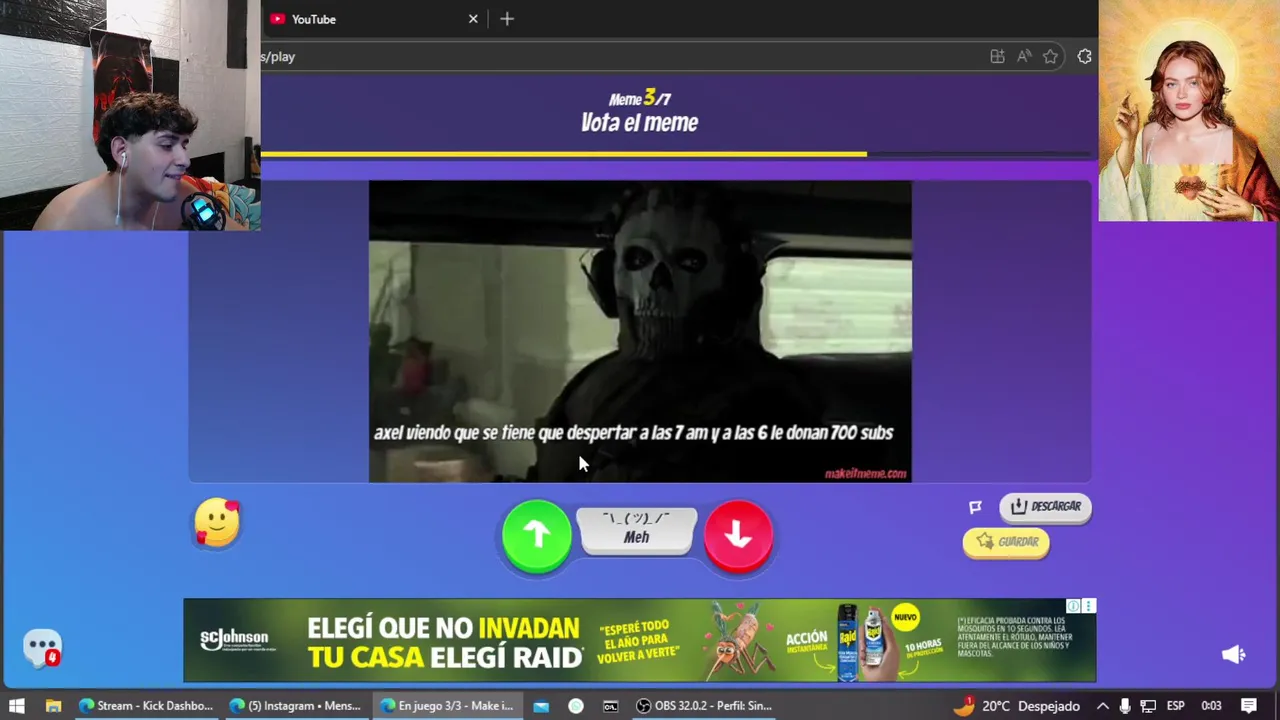Open weather widget 20°C Despejado
The height and width of the screenshot is (720, 1280).
click(x=1016, y=705)
